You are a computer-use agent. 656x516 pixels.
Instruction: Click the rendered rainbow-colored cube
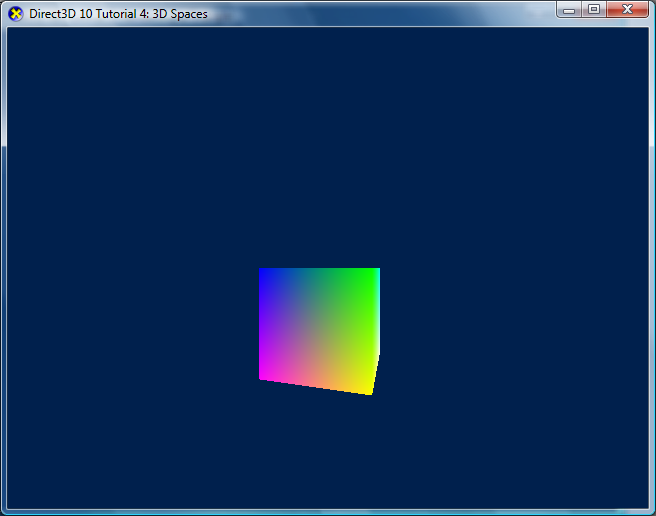click(319, 331)
